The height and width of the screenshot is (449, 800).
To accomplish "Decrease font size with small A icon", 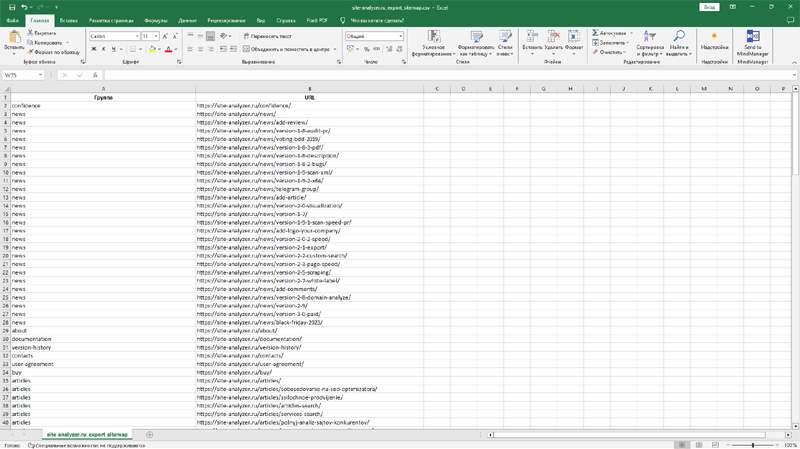I will coord(175,36).
